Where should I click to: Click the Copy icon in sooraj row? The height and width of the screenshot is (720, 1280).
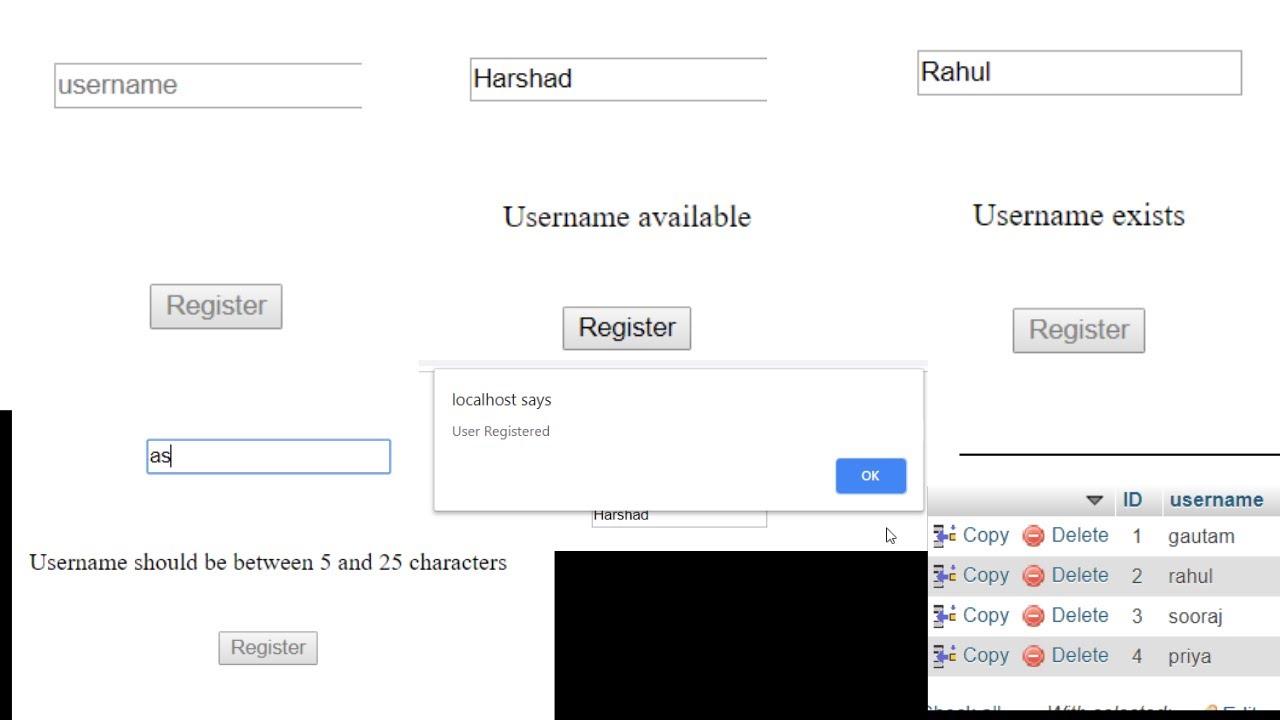[x=944, y=616]
